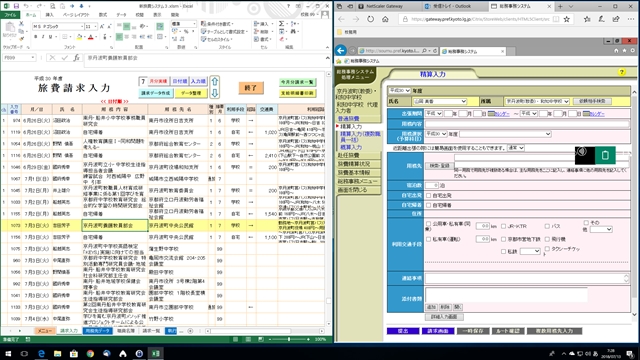Click the 旅費精算状況 sidebar menu link
The height and width of the screenshot is (360, 640).
(354, 164)
